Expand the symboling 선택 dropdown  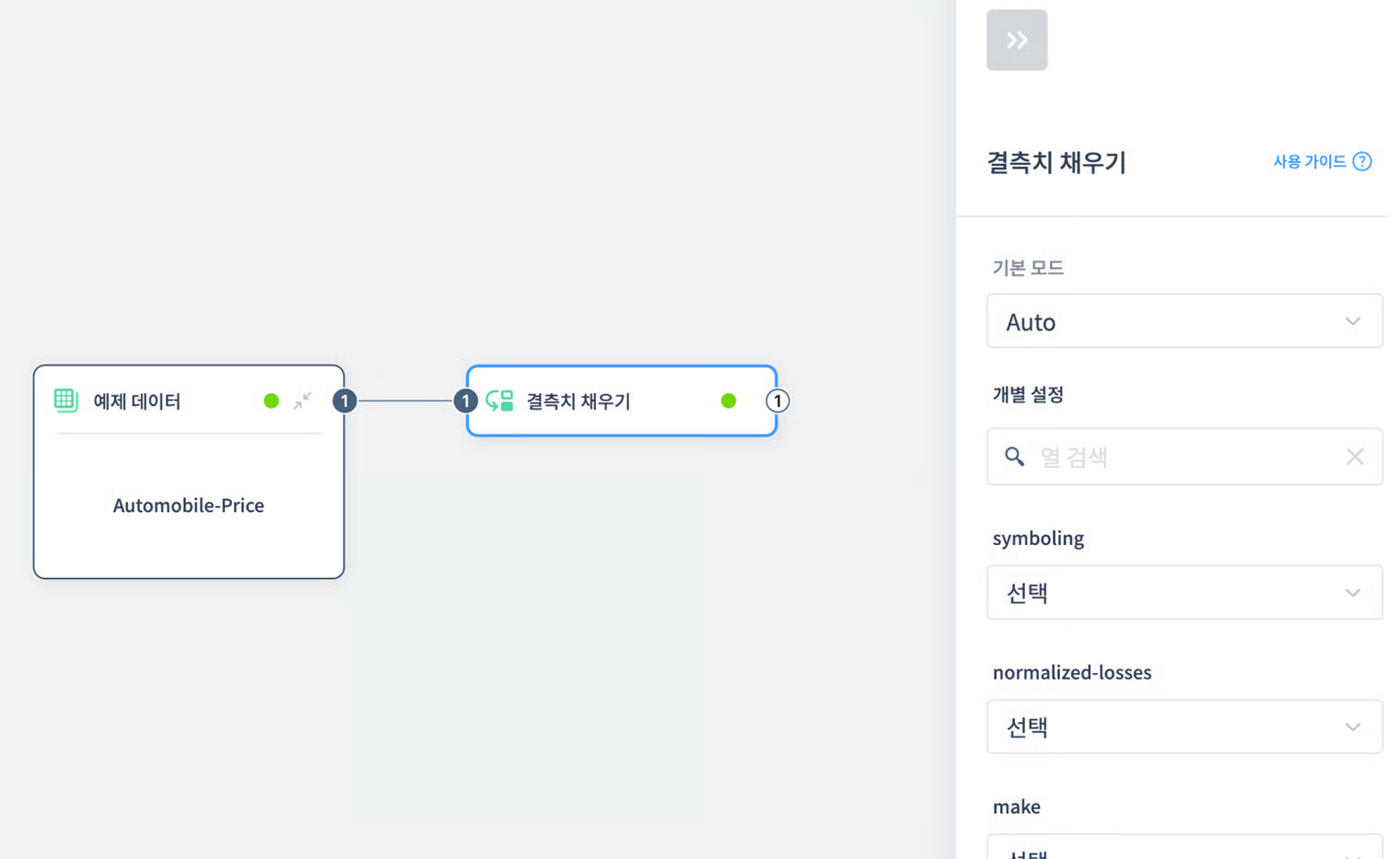1184,592
